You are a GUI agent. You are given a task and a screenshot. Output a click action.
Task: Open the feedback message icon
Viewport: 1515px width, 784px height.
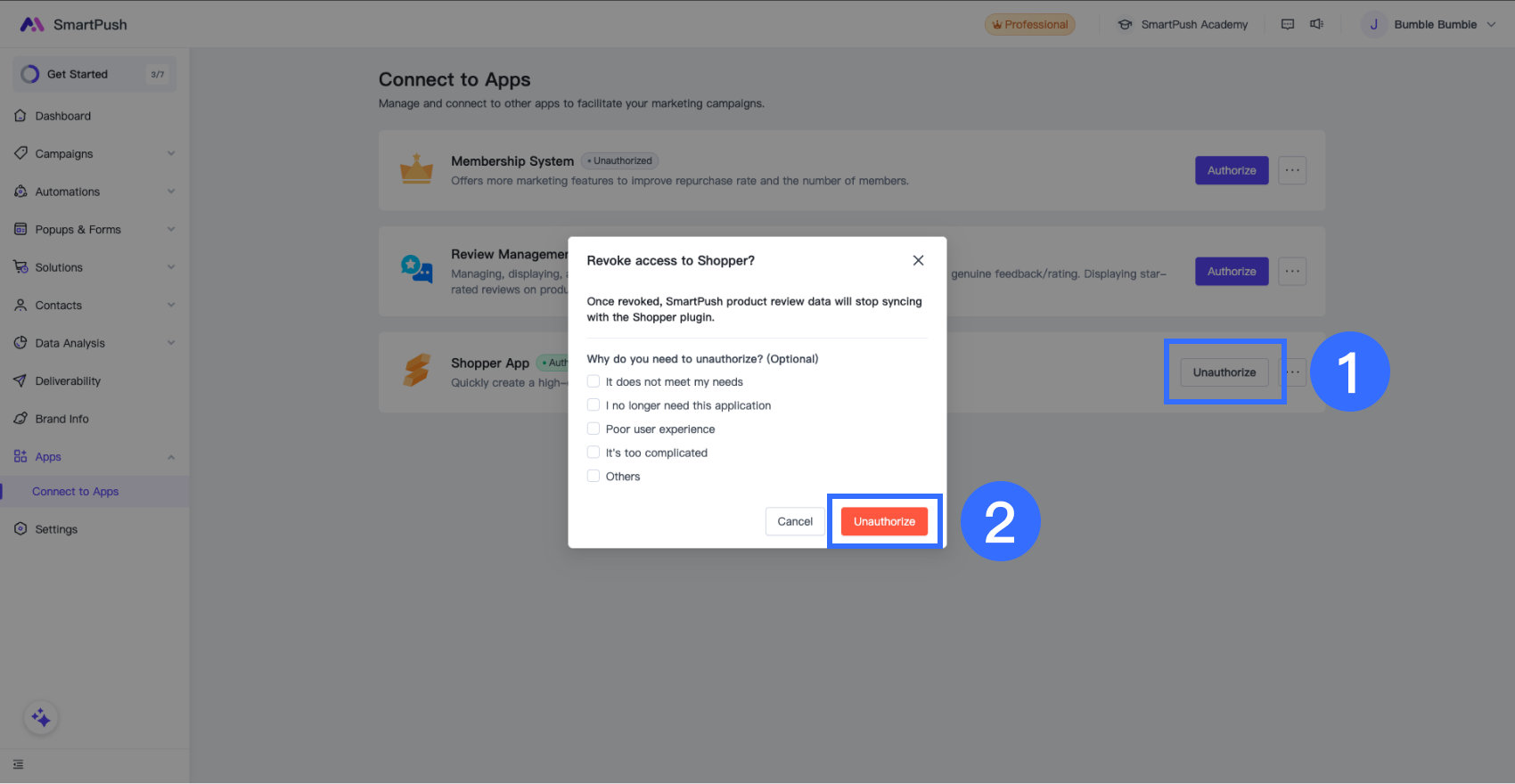click(x=1288, y=24)
